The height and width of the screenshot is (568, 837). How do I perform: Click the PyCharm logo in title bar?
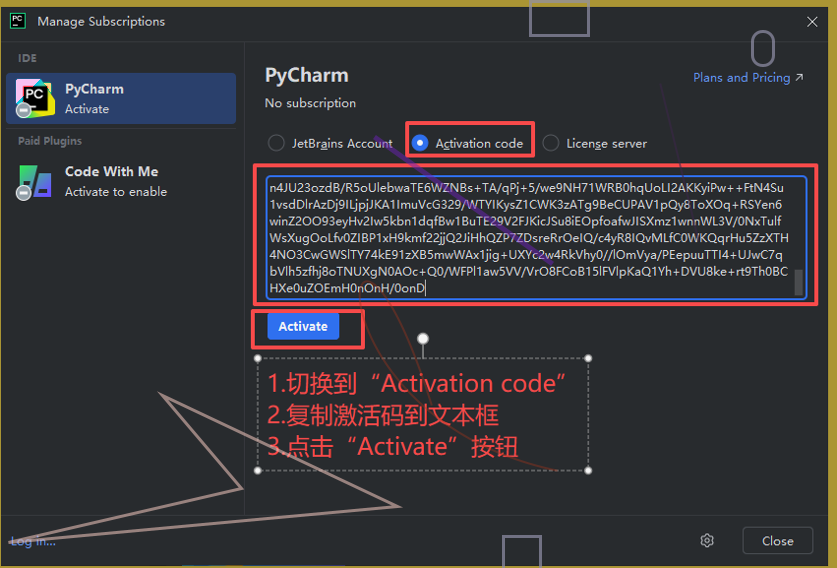coord(18,21)
